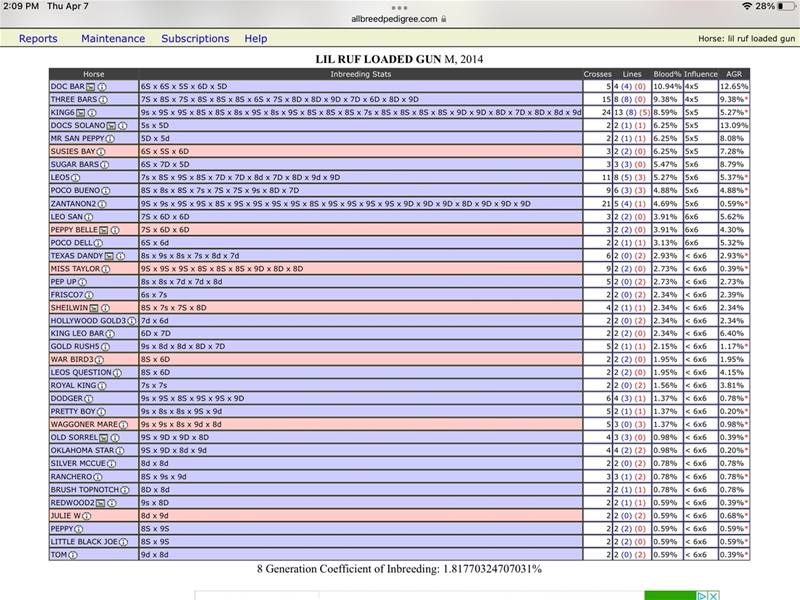Viewport: 800px width, 600px height.
Task: Close the advertisement with the X icon
Action: (x=714, y=595)
